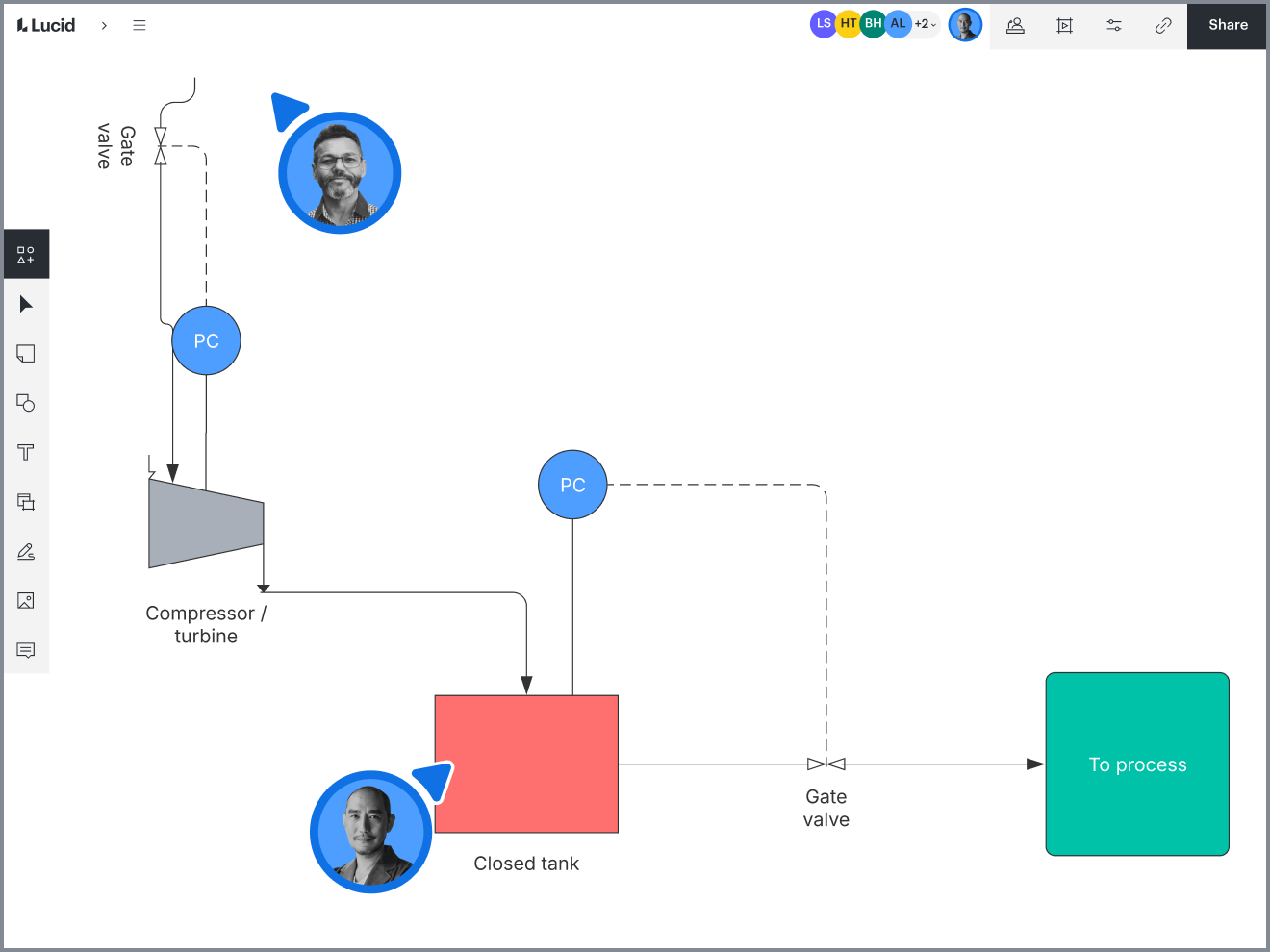Select the red Closed tank shape

click(526, 764)
